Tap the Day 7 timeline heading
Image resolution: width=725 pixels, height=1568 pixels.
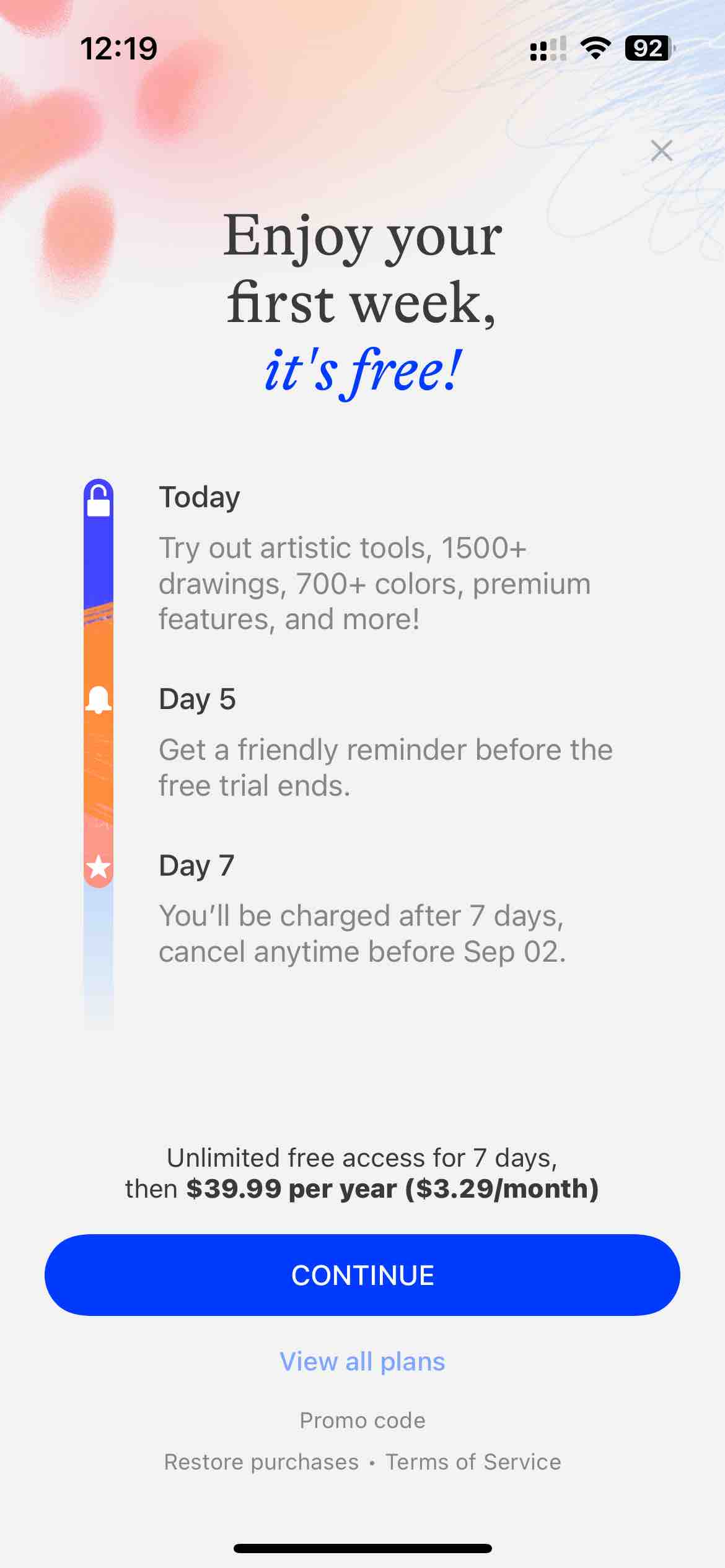pyautogui.click(x=196, y=866)
